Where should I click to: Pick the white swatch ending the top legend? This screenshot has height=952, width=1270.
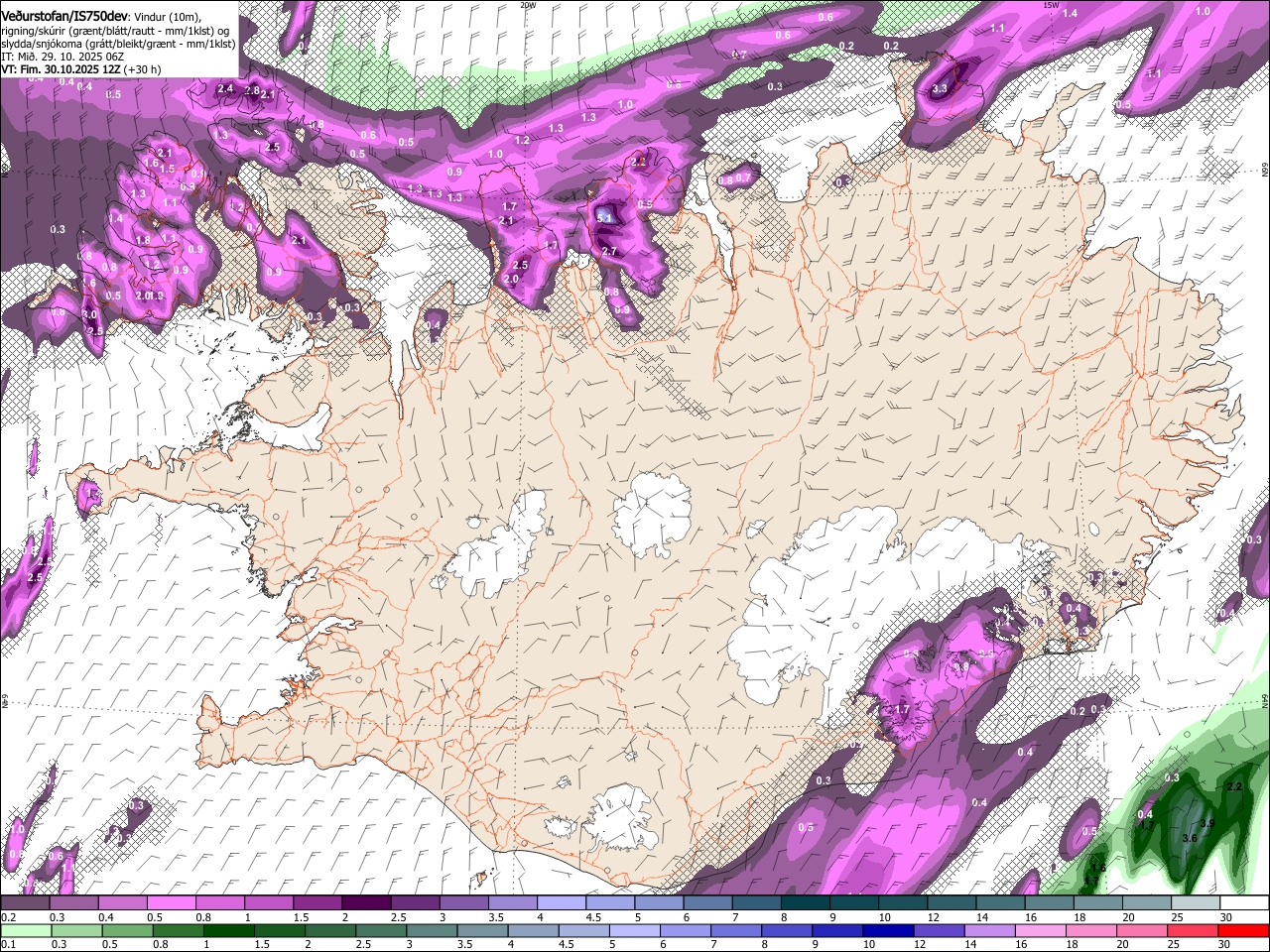(x=1243, y=902)
